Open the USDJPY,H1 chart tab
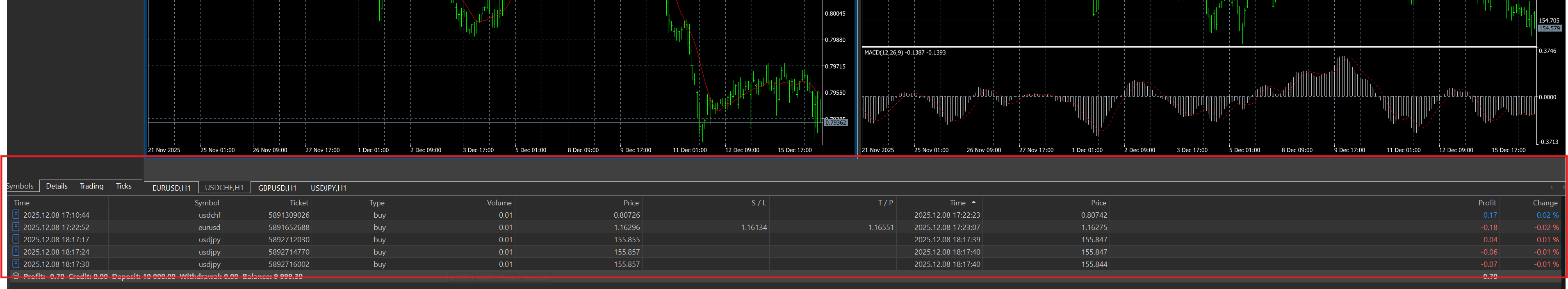This screenshot has height=289, width=1568. [329, 188]
